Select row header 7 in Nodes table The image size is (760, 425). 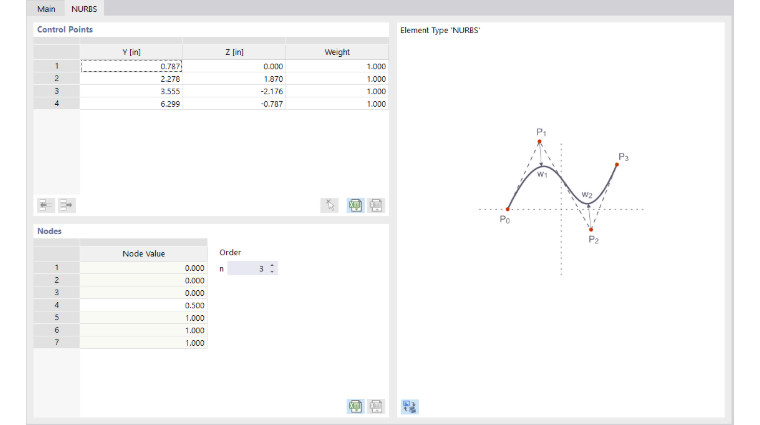[57, 343]
